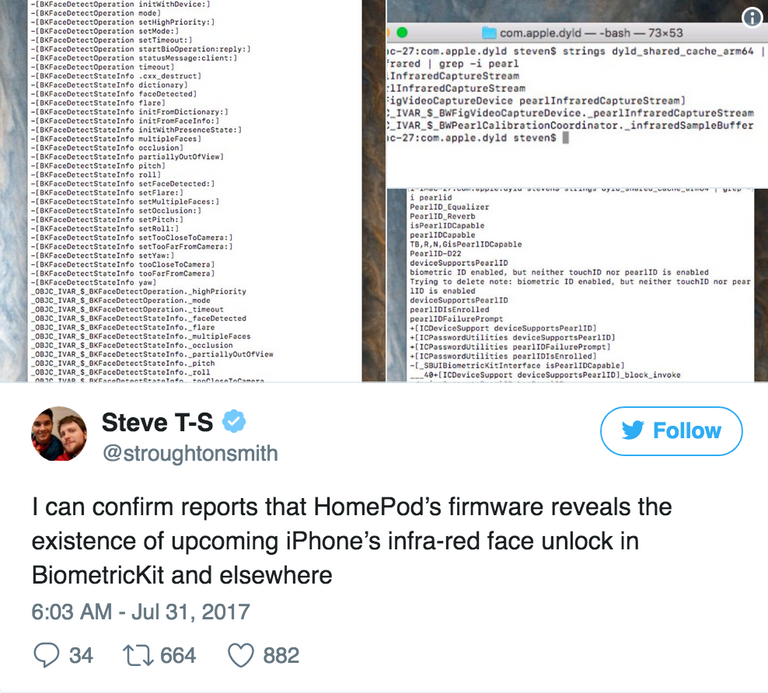
Task: Open the Steve T-S display name link
Action: click(157, 422)
